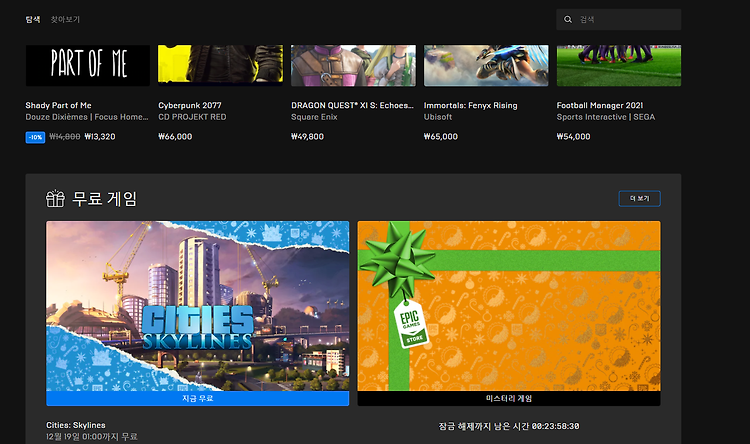Open the Immortals Fenyx Rising thumbnail

click(x=486, y=66)
